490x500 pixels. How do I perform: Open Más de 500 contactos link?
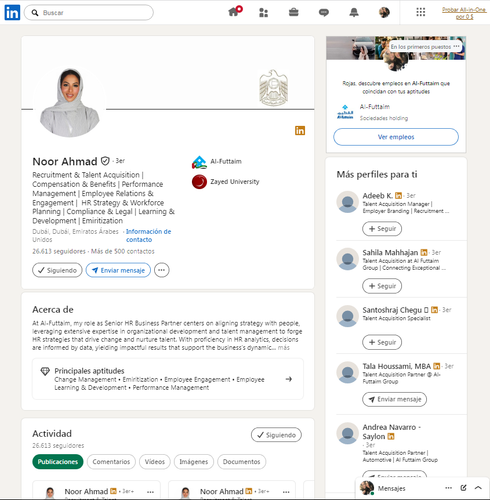(123, 251)
